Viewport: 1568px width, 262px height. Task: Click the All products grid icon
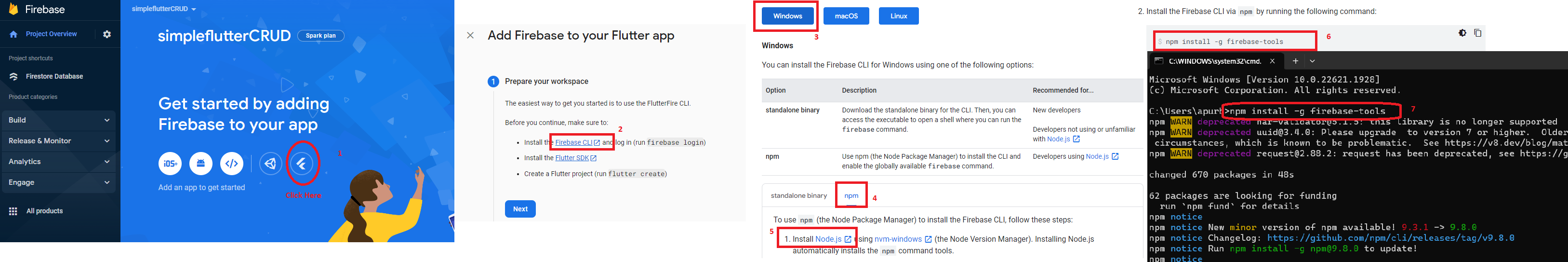pos(13,211)
